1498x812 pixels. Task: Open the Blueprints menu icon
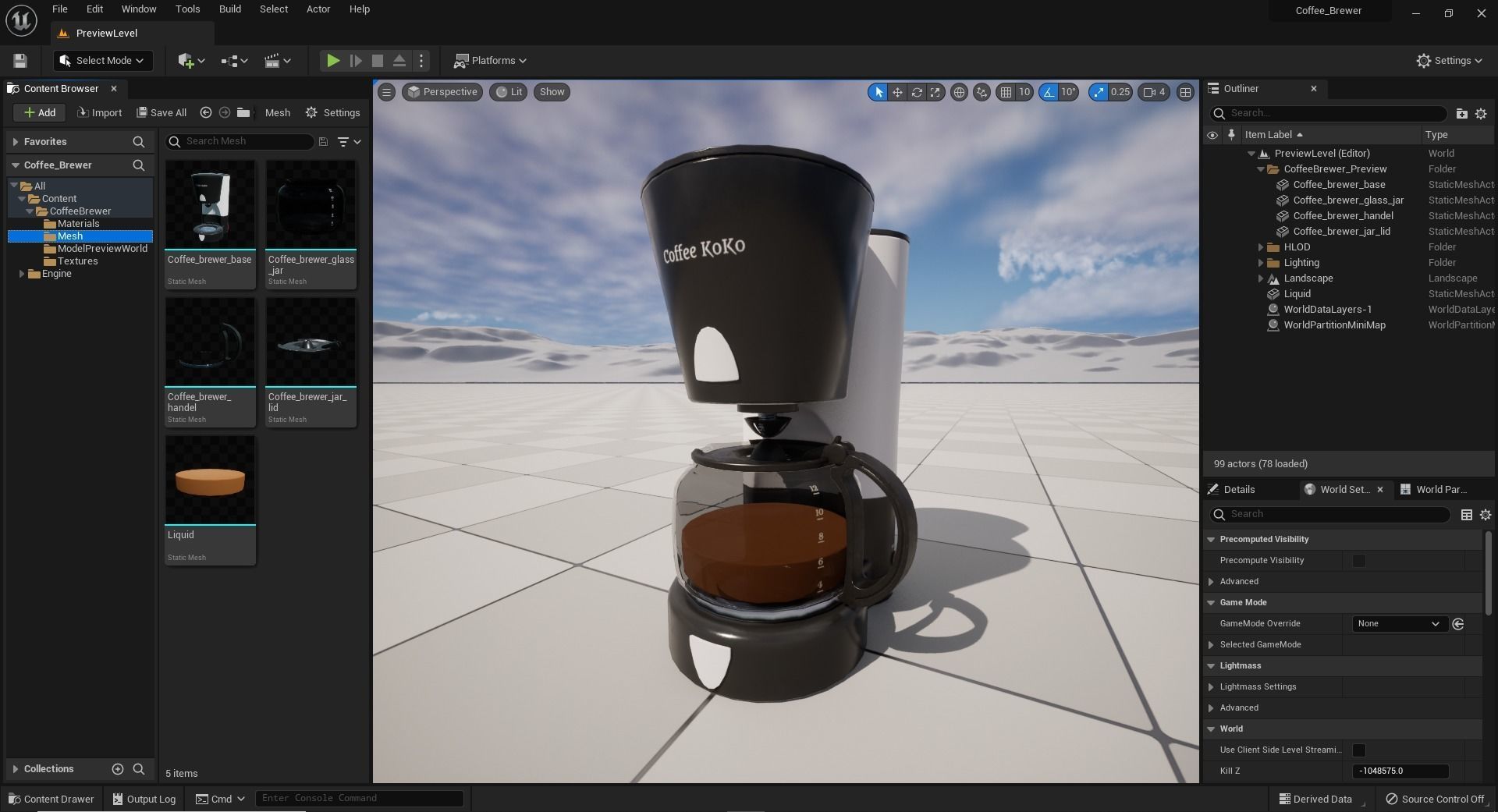[x=234, y=61]
